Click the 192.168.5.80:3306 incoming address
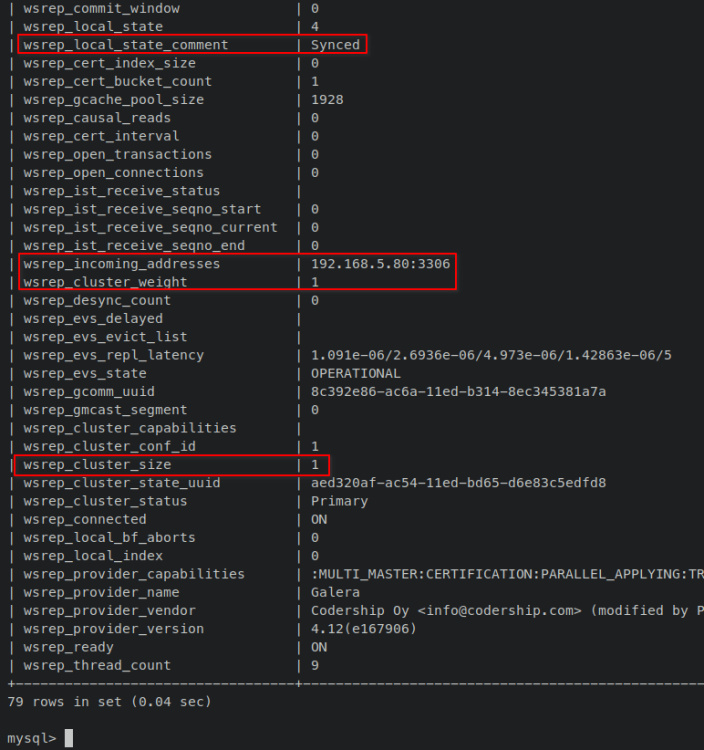Viewport: 704px width, 750px height. coord(380,264)
